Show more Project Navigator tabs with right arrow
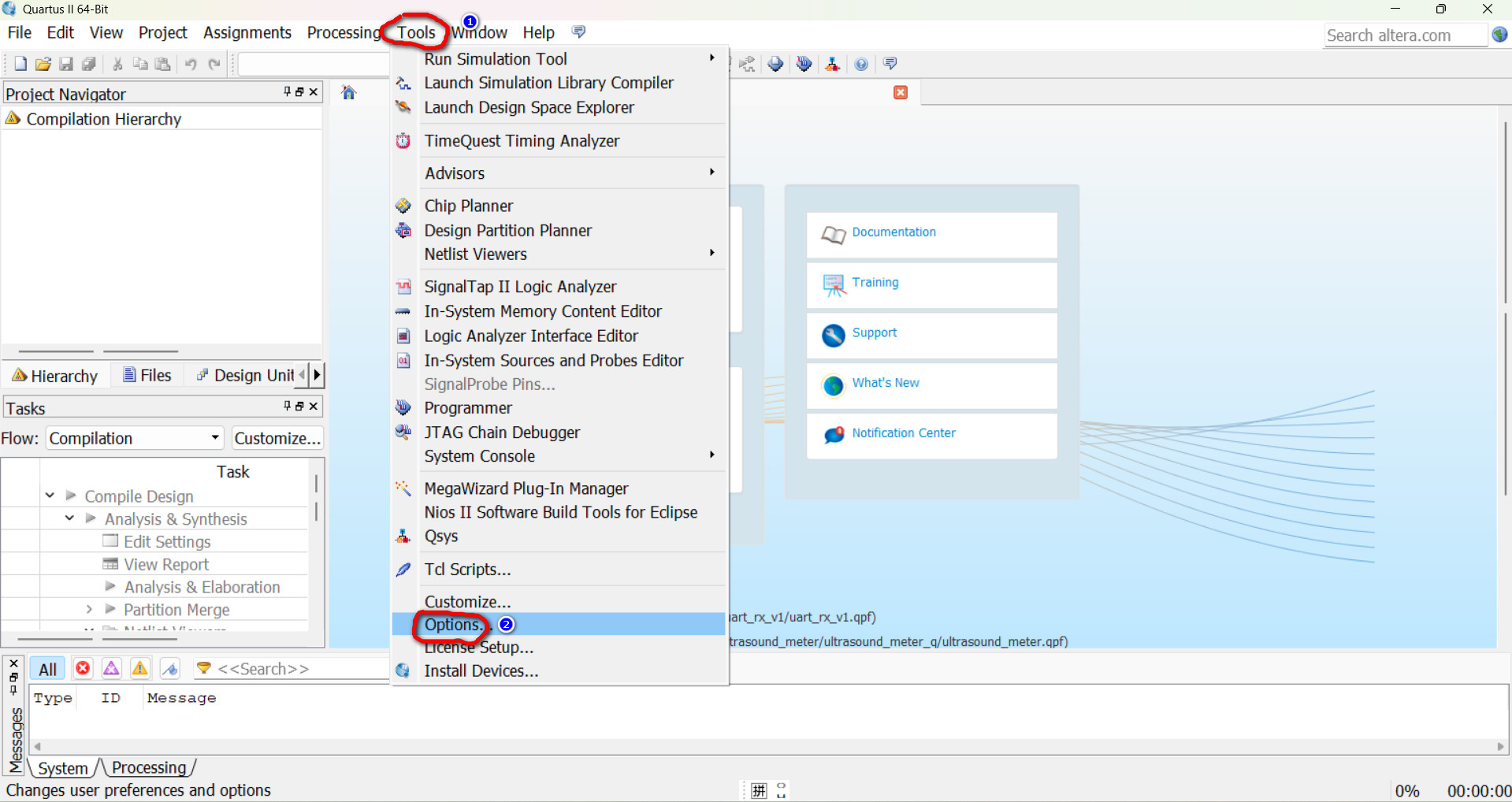 (x=317, y=375)
